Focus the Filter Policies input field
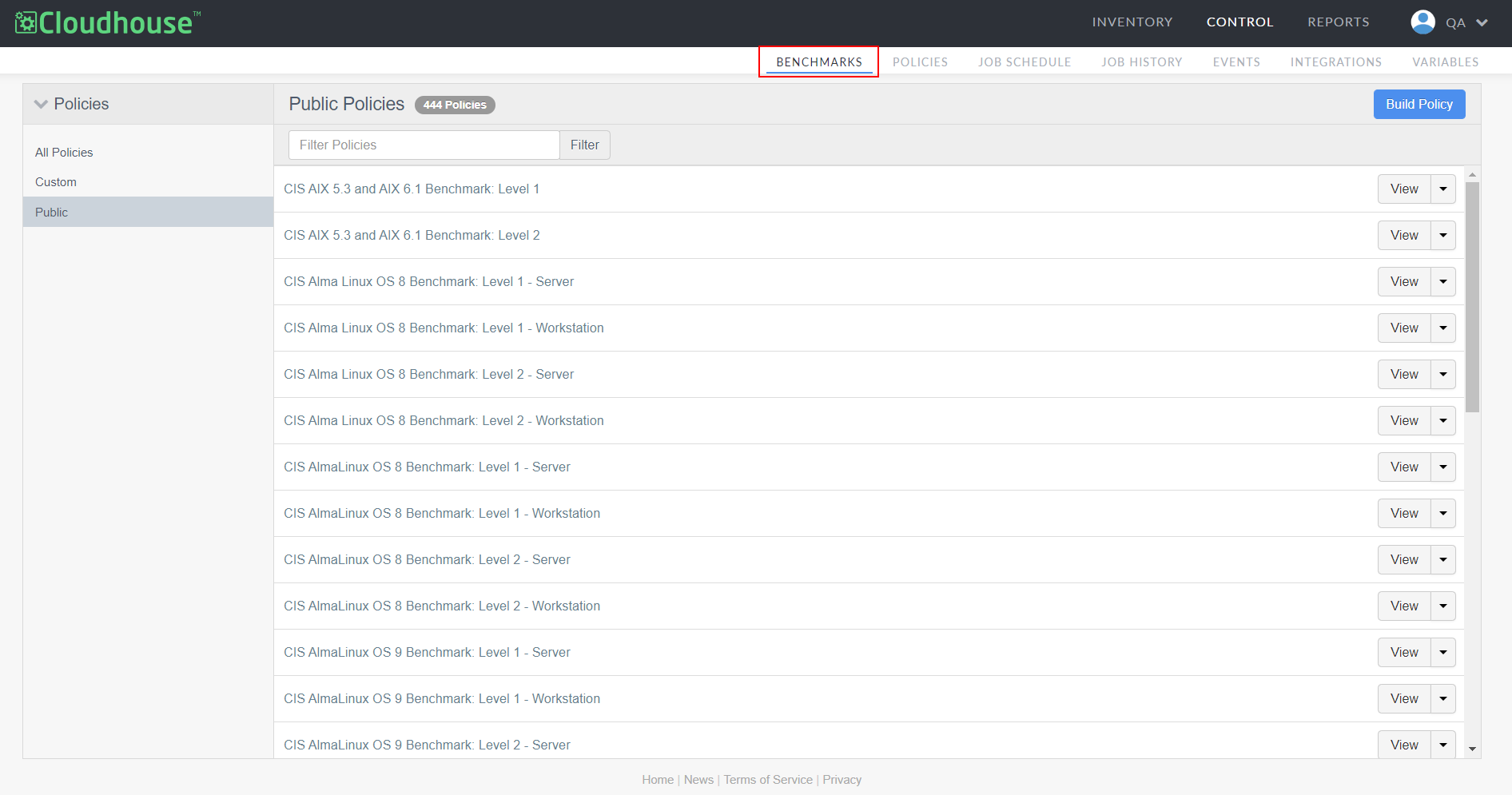 click(x=424, y=145)
